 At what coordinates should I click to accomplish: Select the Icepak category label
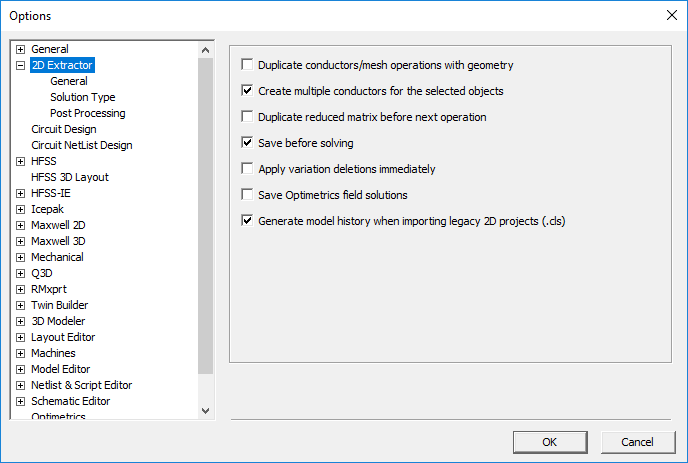click(x=47, y=209)
